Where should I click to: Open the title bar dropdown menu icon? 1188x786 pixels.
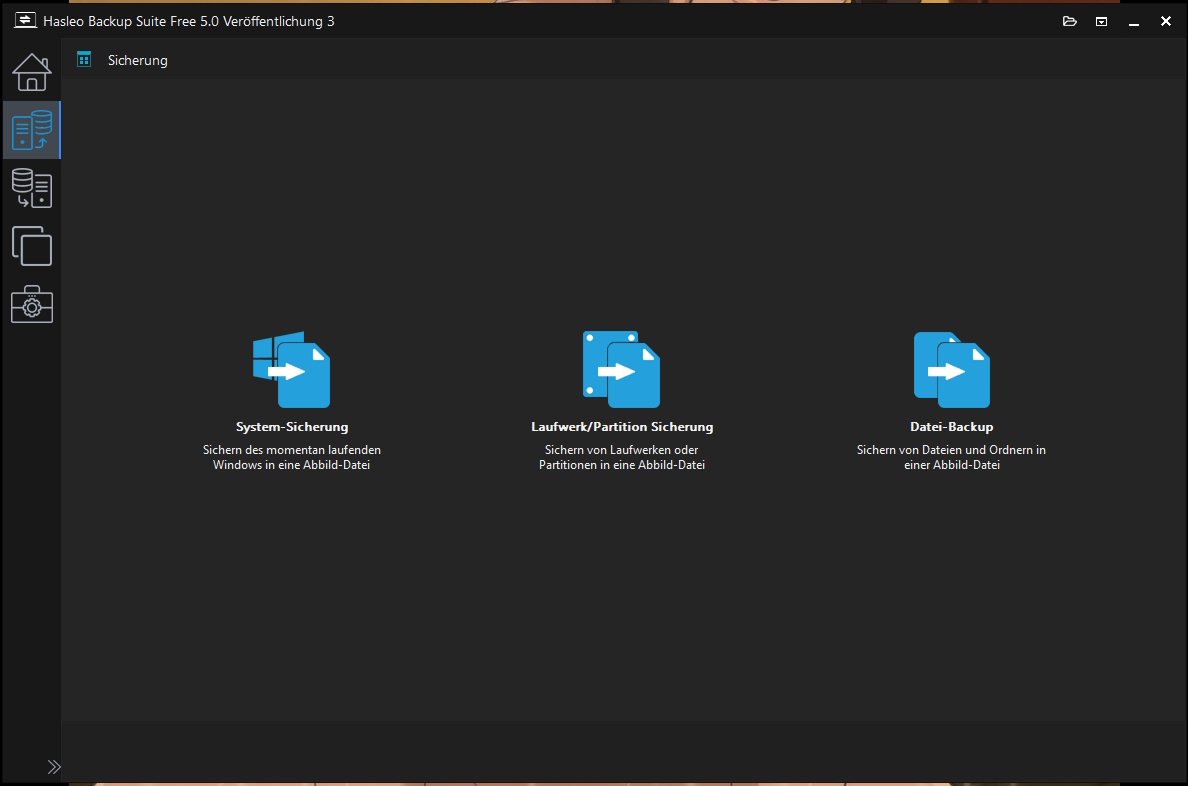pos(1102,21)
